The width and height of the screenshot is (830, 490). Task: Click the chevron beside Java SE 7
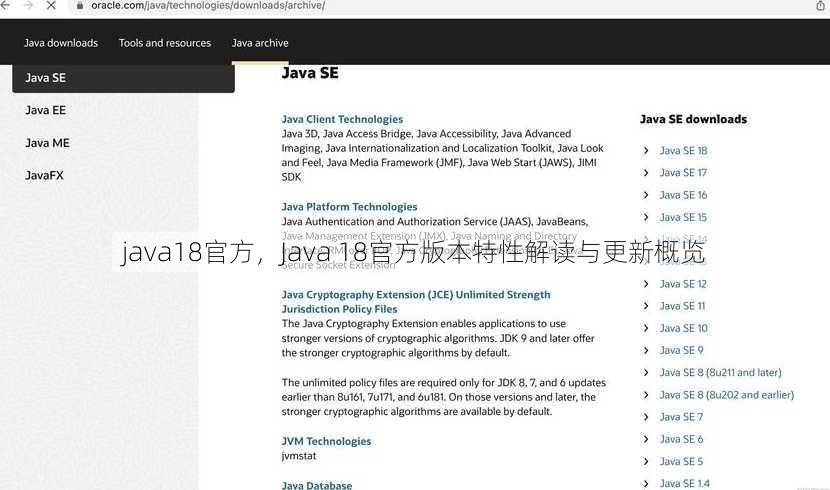click(x=646, y=417)
